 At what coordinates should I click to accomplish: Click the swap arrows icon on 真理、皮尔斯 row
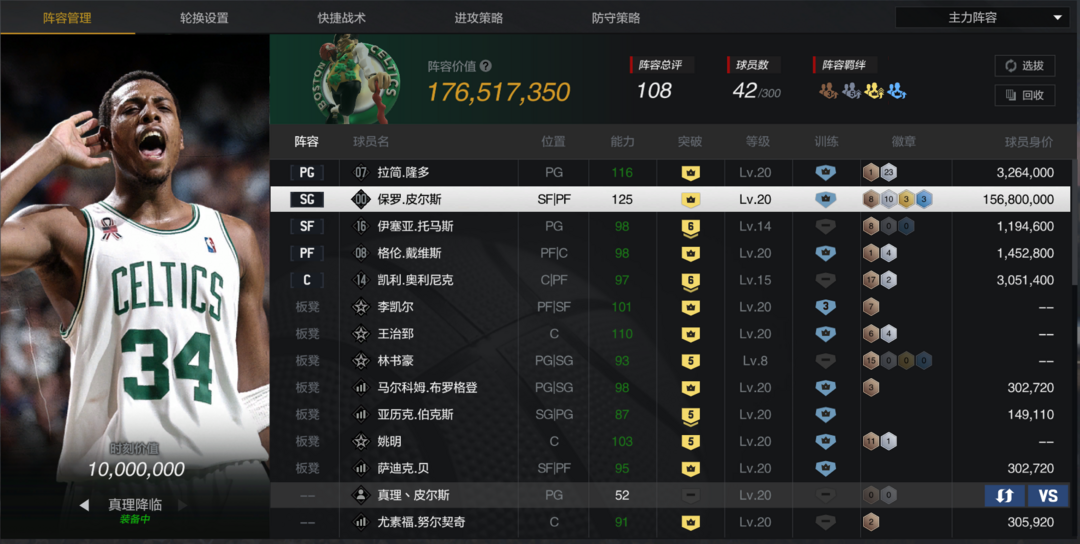[x=1004, y=495]
